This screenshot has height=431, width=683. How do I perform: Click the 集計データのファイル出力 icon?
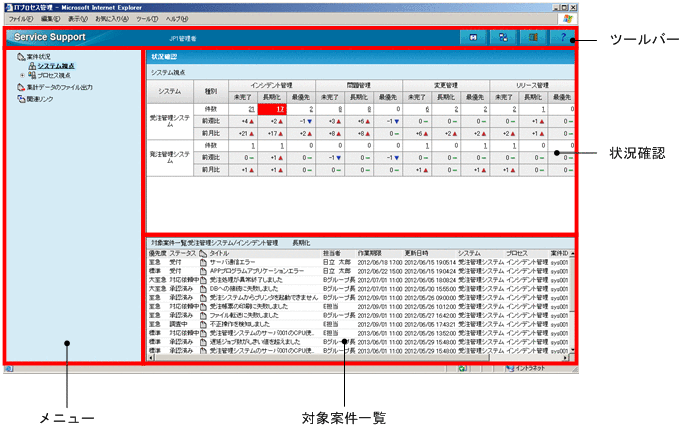tap(21, 87)
